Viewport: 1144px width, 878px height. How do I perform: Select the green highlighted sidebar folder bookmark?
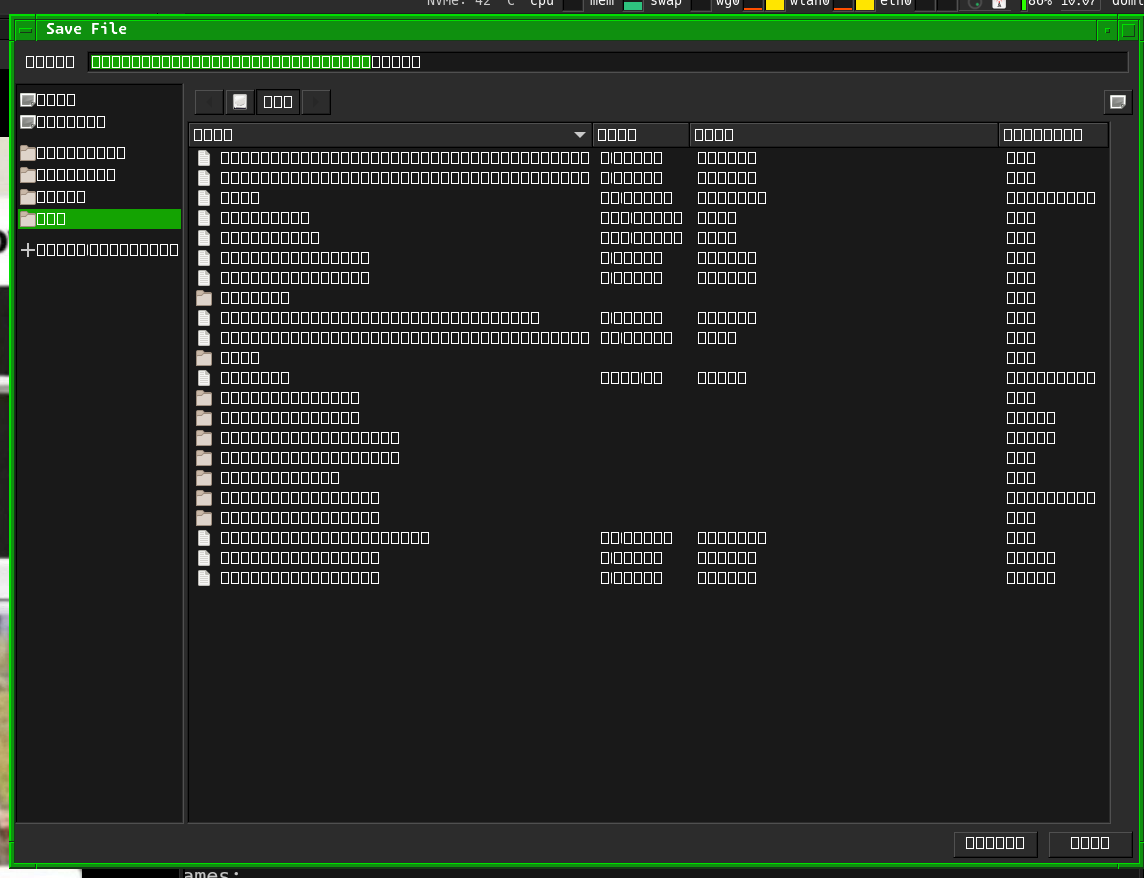click(100, 219)
